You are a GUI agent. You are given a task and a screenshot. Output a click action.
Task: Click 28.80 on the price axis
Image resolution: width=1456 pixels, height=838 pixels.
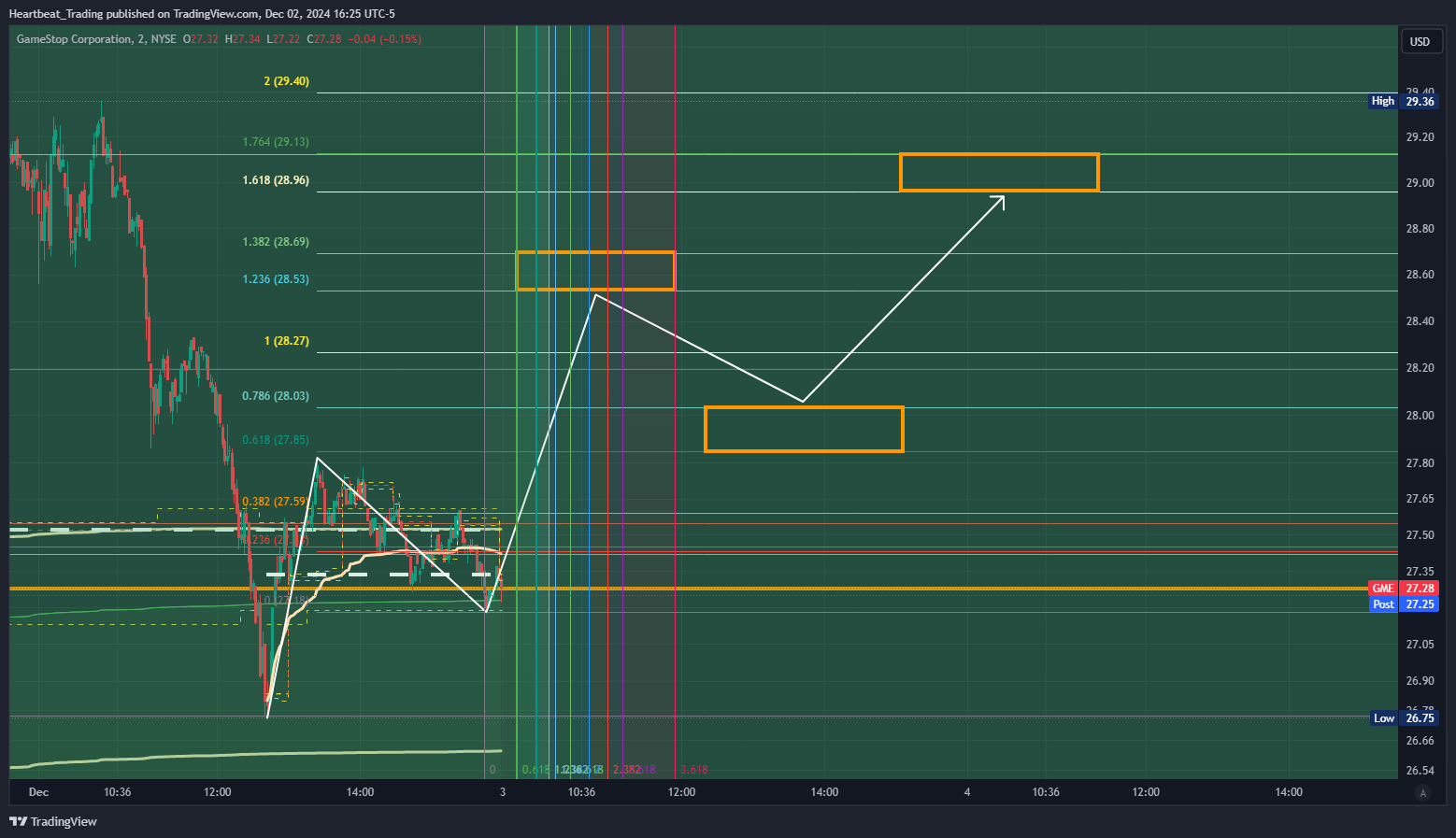click(x=1420, y=229)
